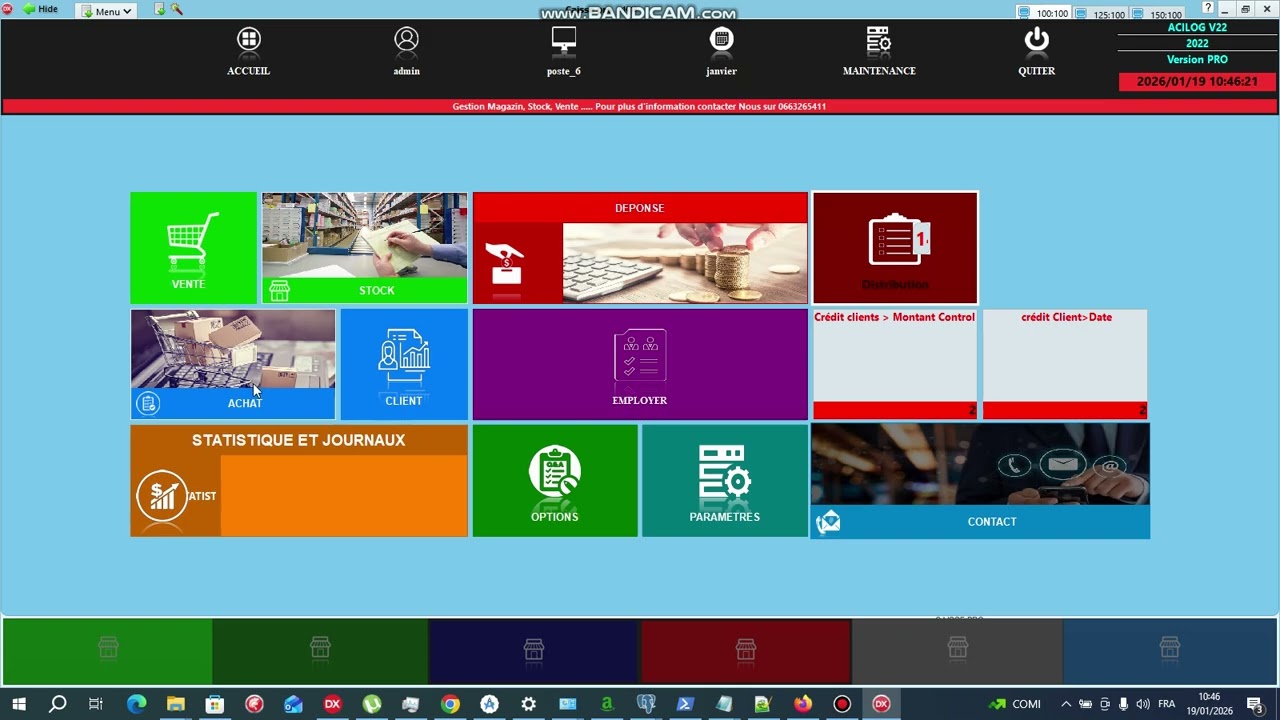Open Google Chrome from the taskbar
Image resolution: width=1280 pixels, height=720 pixels.
click(x=450, y=704)
